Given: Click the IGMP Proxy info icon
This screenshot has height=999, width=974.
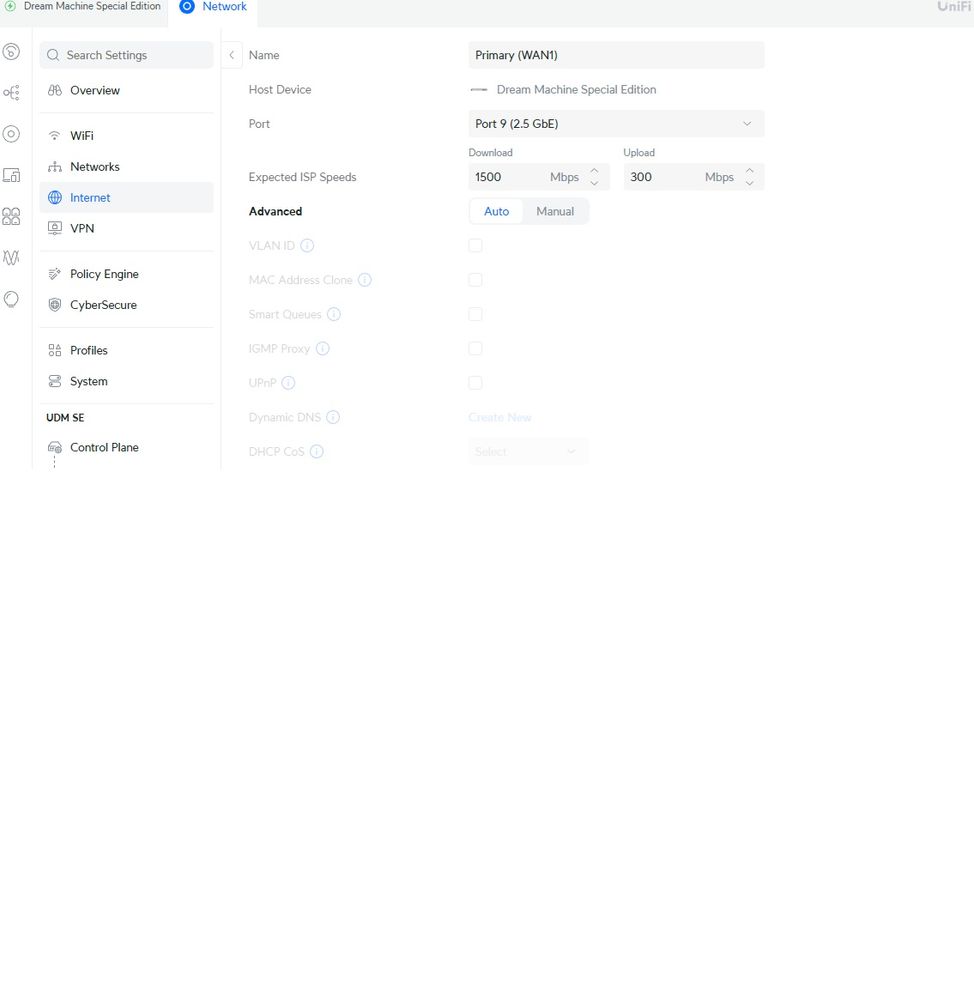Looking at the screenshot, I should click(x=323, y=349).
